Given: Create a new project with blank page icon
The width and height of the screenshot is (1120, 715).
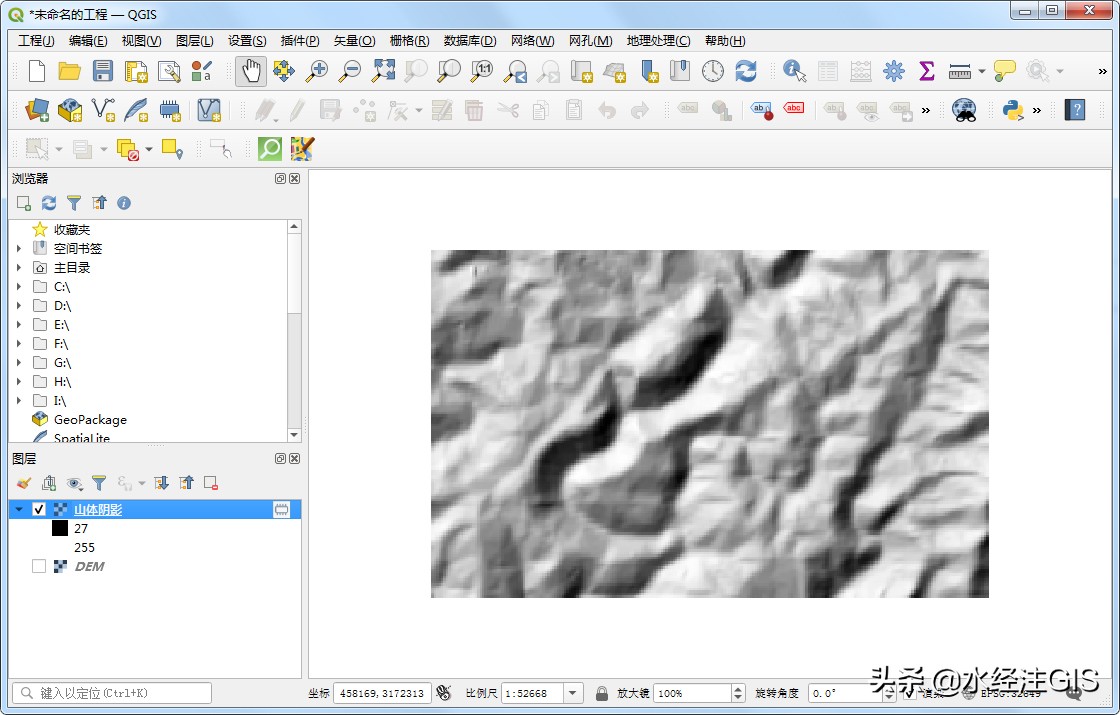Looking at the screenshot, I should tap(36, 71).
